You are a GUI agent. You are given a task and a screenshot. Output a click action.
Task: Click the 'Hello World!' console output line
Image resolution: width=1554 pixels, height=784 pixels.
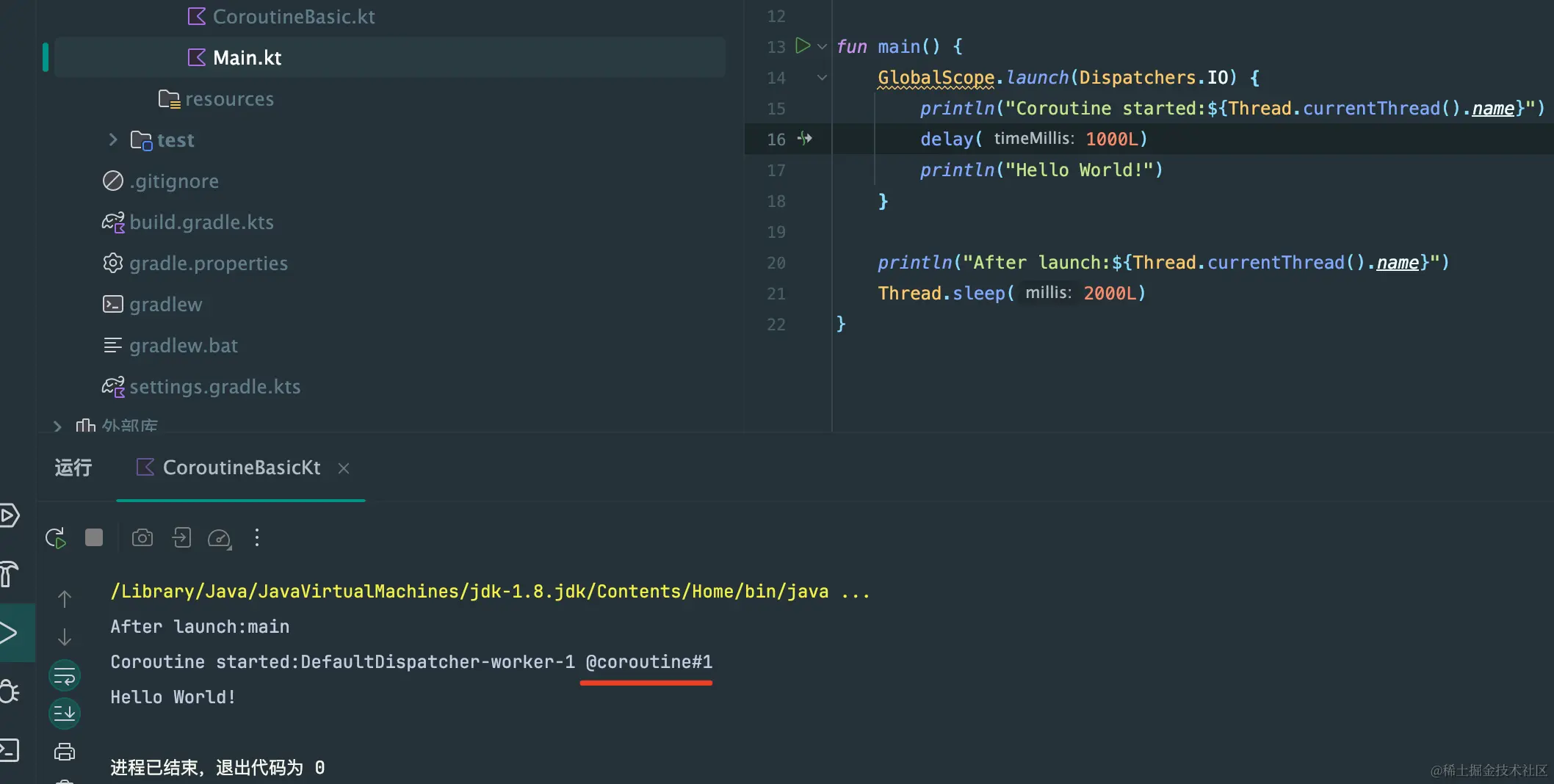(x=173, y=697)
